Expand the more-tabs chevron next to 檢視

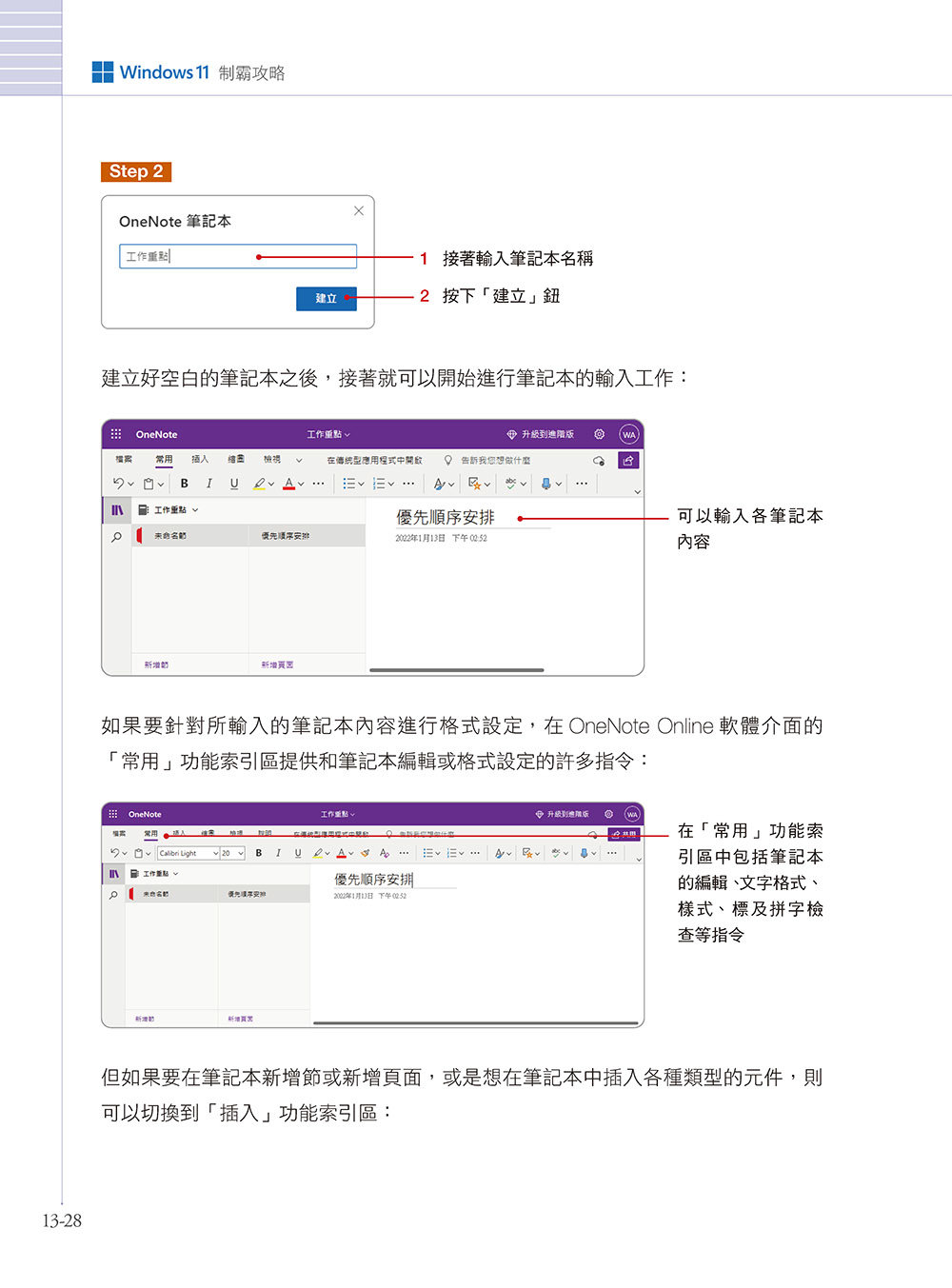pos(299,461)
